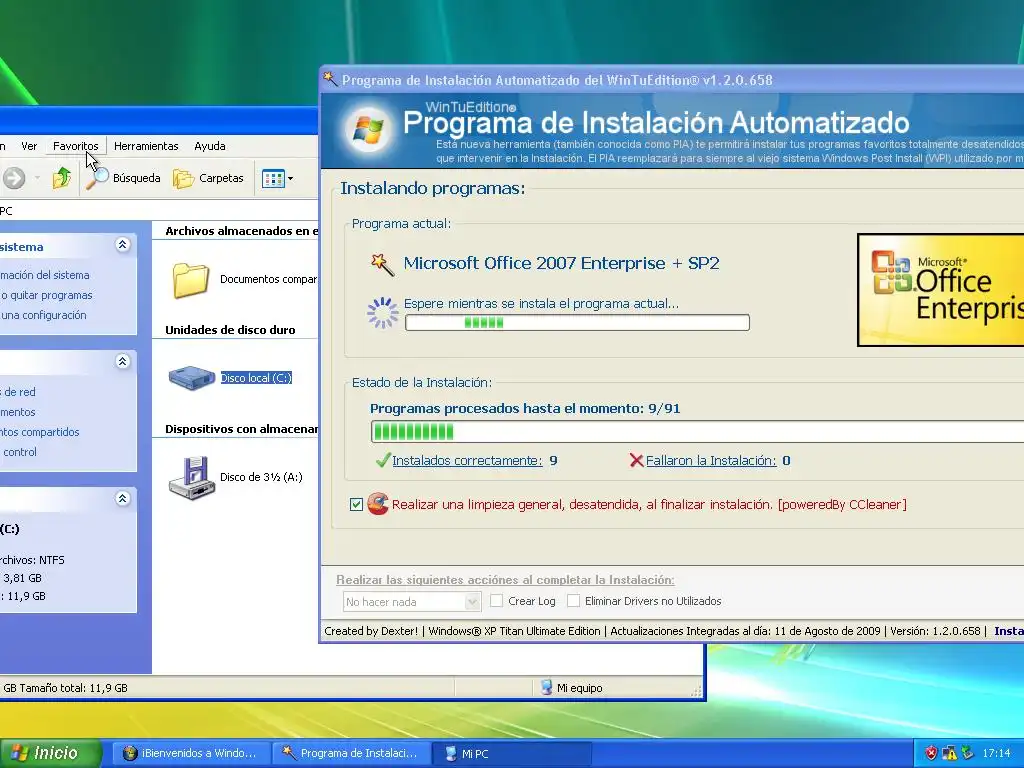Click the Mi equipo status bar entry

572,688
